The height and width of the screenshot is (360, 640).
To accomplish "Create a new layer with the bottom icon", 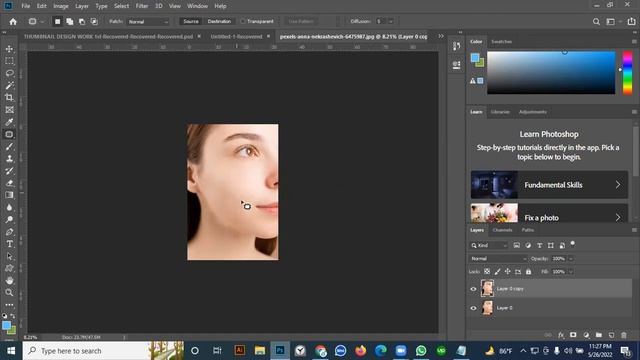I will pos(611,335).
